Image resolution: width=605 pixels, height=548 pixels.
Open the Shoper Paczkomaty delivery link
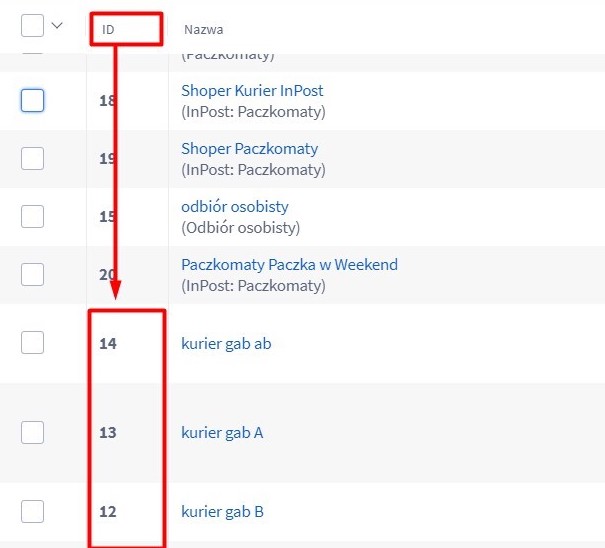coord(249,149)
